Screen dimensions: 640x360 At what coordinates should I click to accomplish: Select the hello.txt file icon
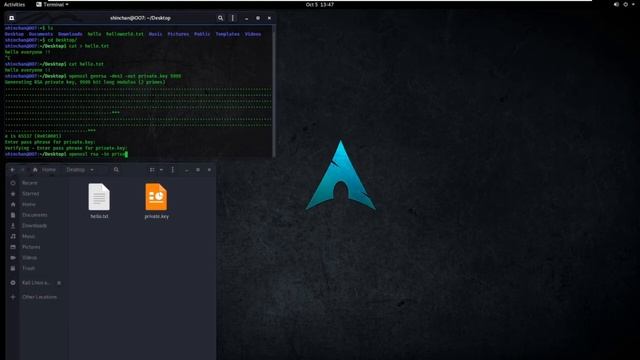tap(99, 197)
